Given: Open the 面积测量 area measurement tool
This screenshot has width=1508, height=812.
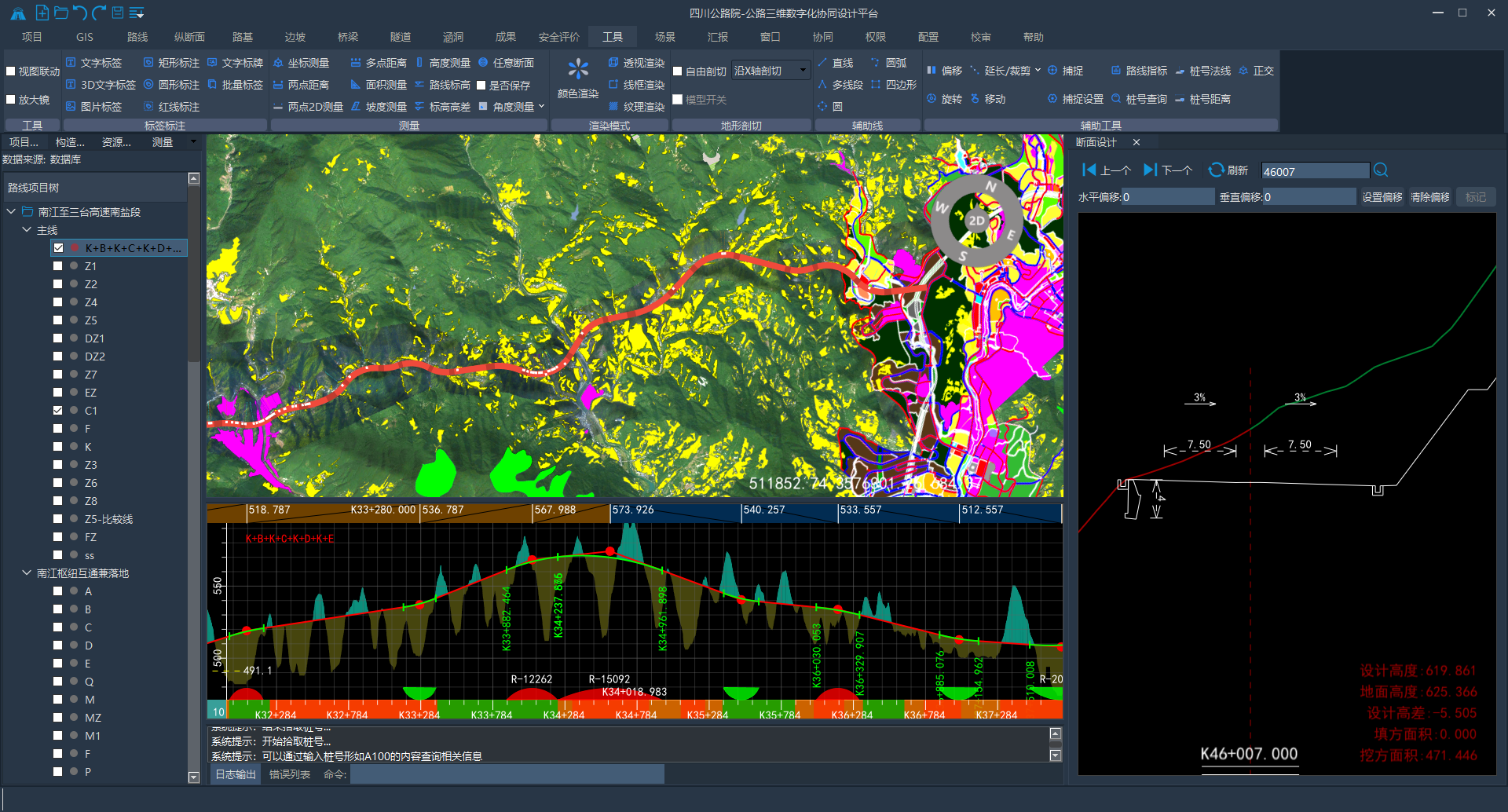Looking at the screenshot, I should pyautogui.click(x=378, y=85).
